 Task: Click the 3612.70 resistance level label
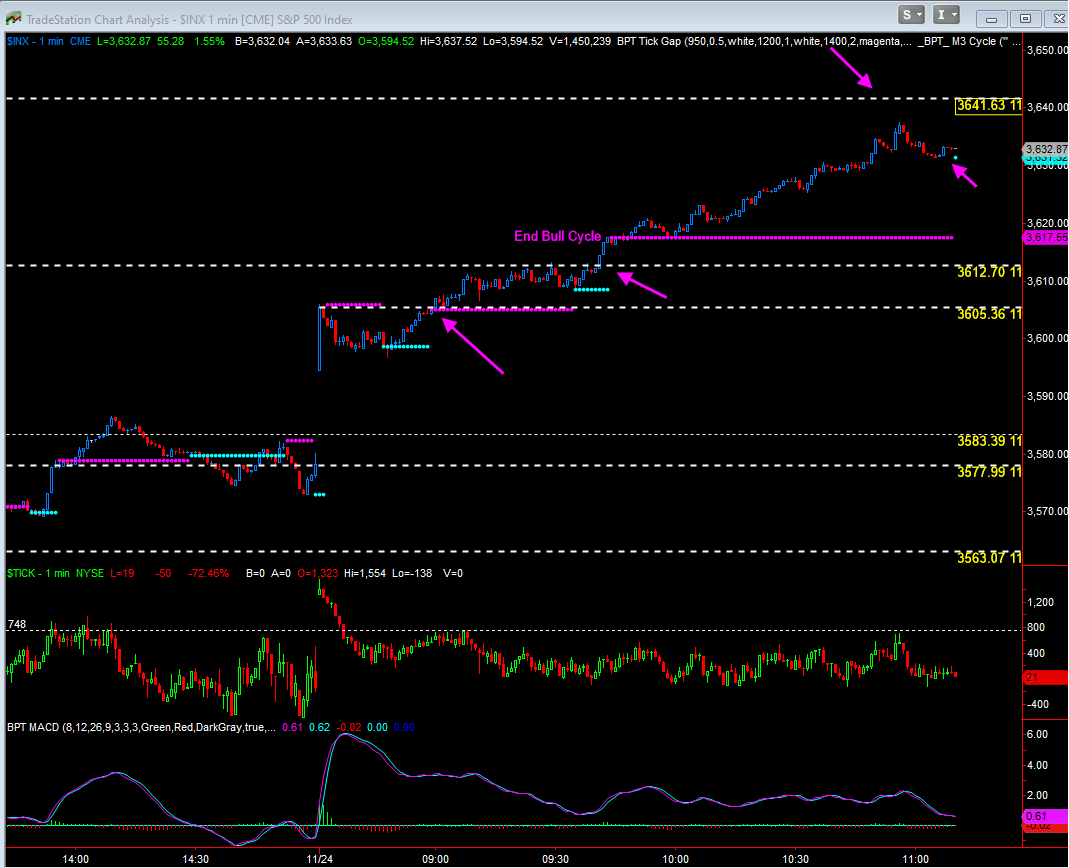[988, 271]
